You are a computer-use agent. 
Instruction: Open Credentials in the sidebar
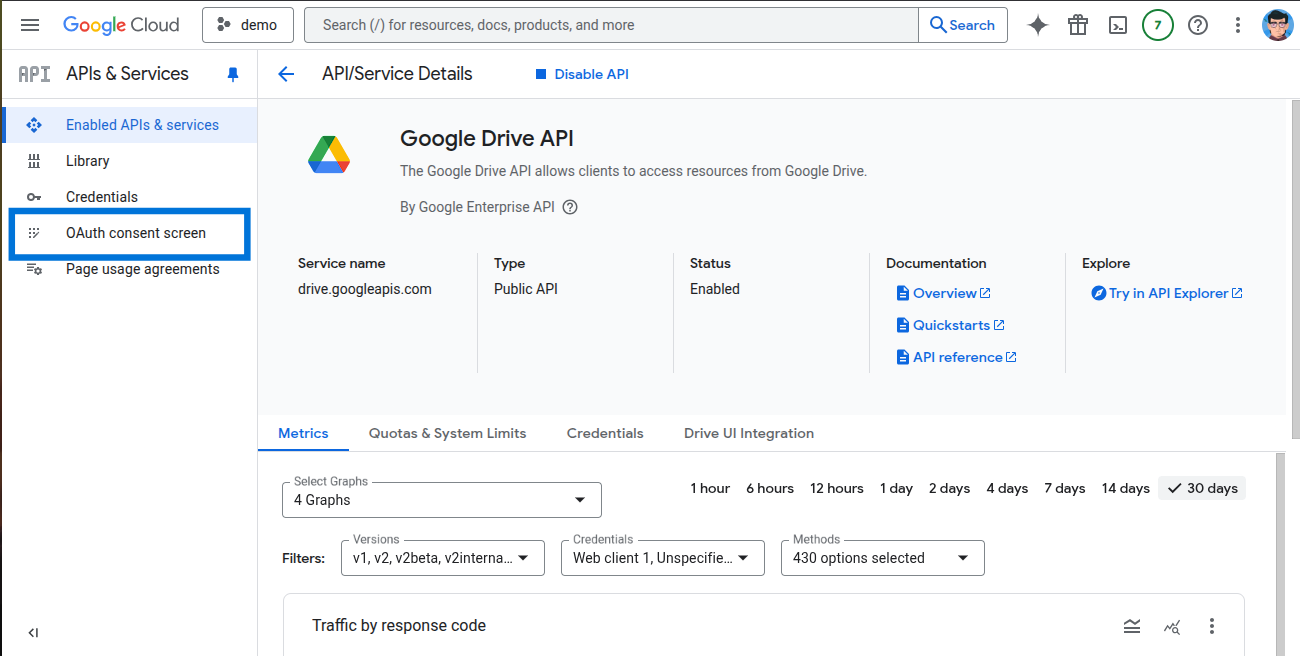129,197
